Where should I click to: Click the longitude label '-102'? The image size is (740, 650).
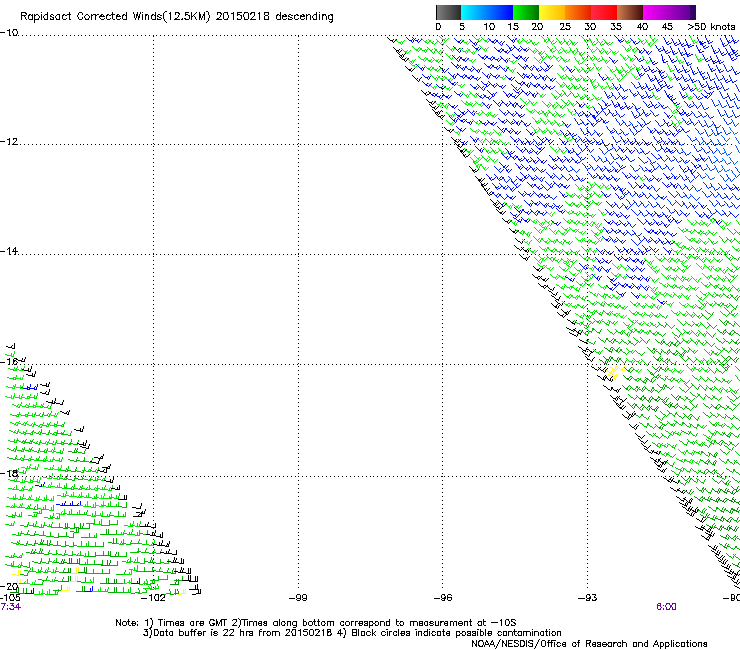(153, 598)
